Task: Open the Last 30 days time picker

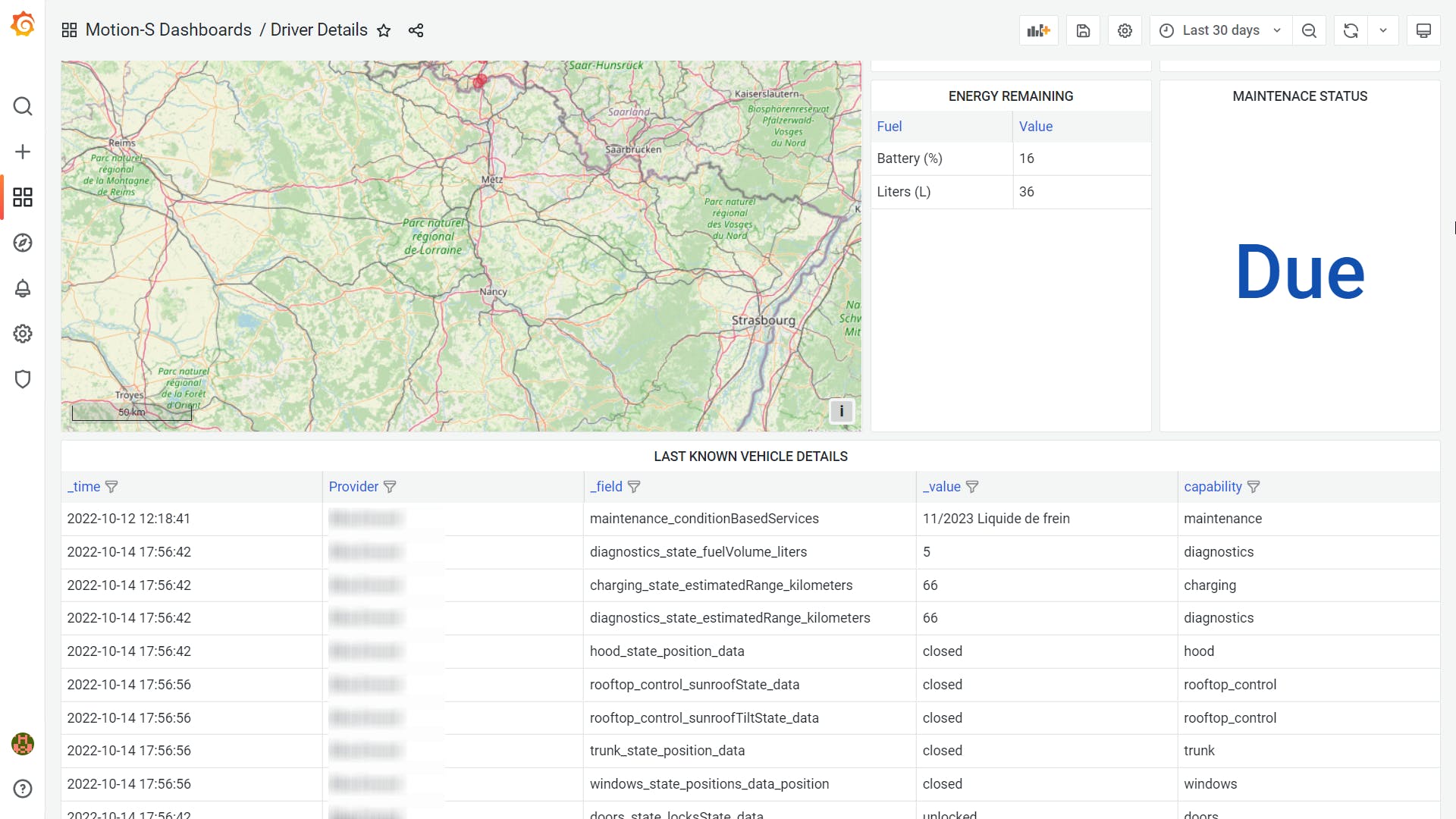Action: (1221, 30)
